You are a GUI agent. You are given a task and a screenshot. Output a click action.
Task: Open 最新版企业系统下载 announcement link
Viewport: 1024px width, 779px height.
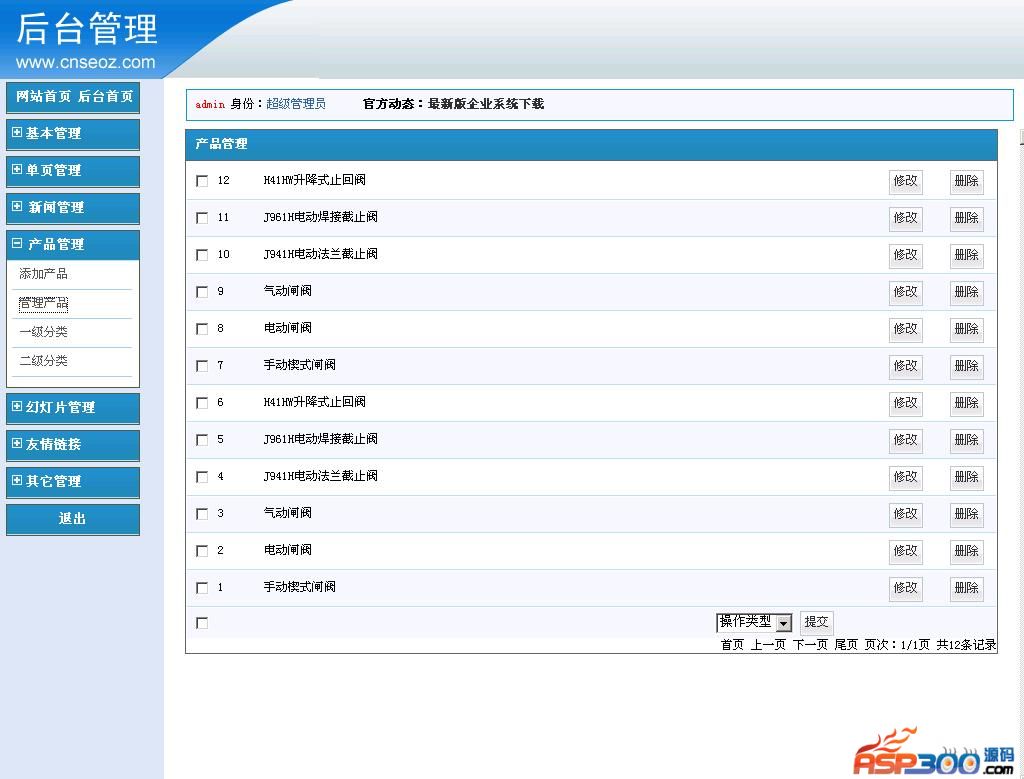tap(486, 104)
